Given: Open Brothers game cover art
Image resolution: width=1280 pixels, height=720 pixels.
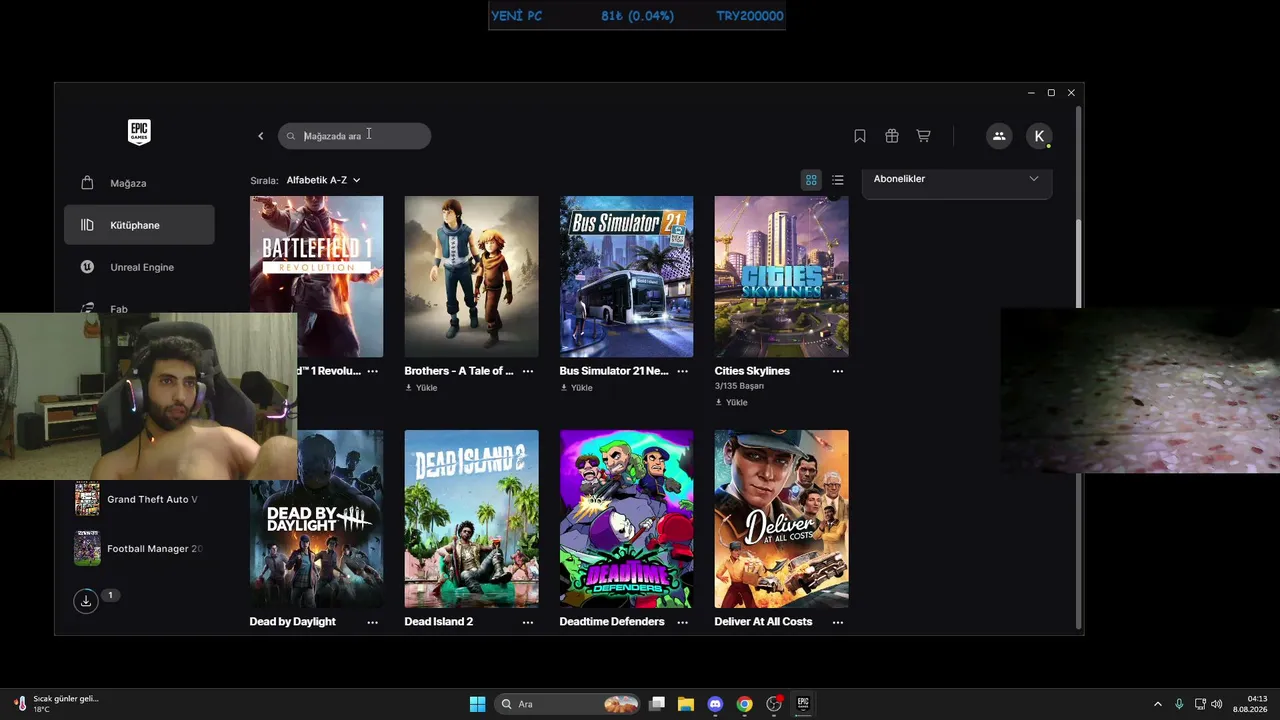Looking at the screenshot, I should [471, 276].
